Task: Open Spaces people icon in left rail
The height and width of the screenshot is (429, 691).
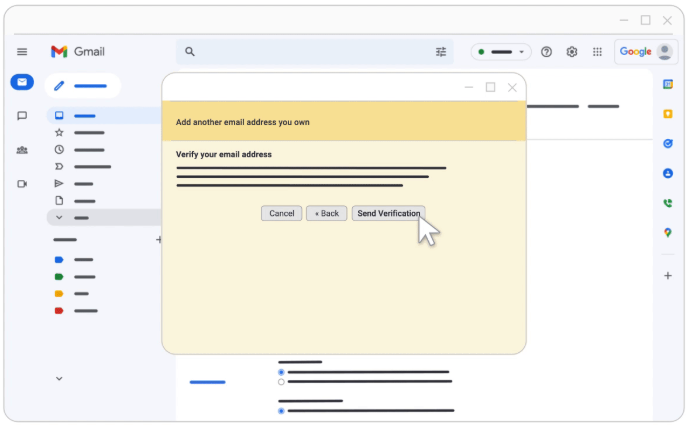Action: coord(22,150)
